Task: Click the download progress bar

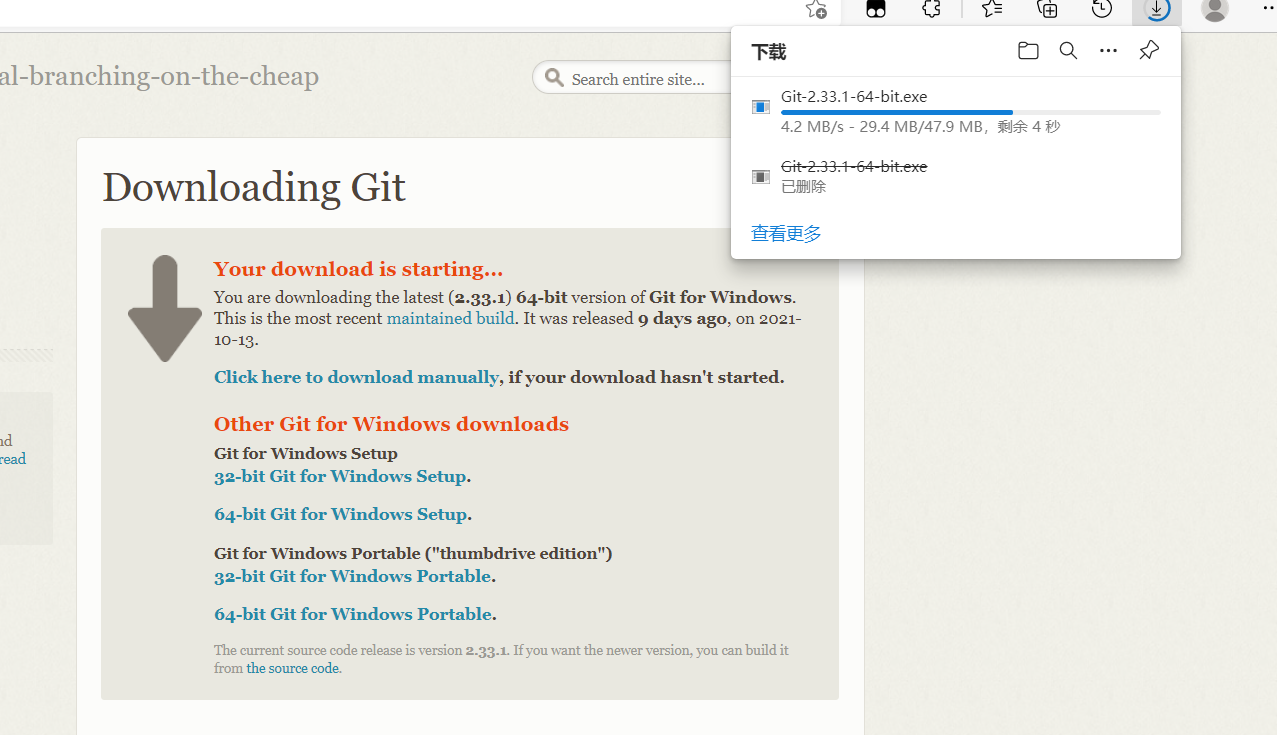Action: (x=970, y=113)
